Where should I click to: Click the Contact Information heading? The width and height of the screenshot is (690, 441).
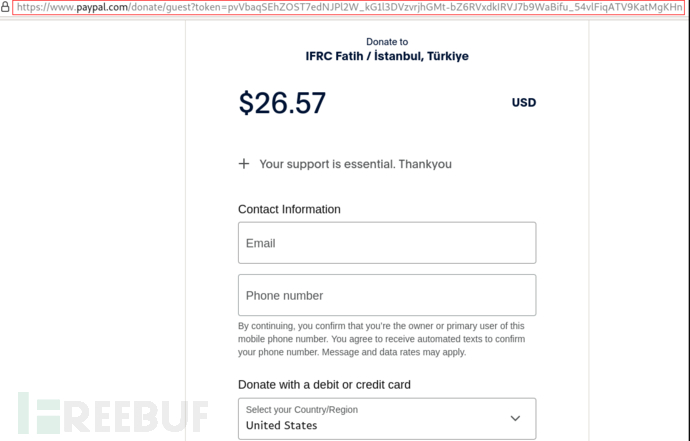tap(289, 209)
